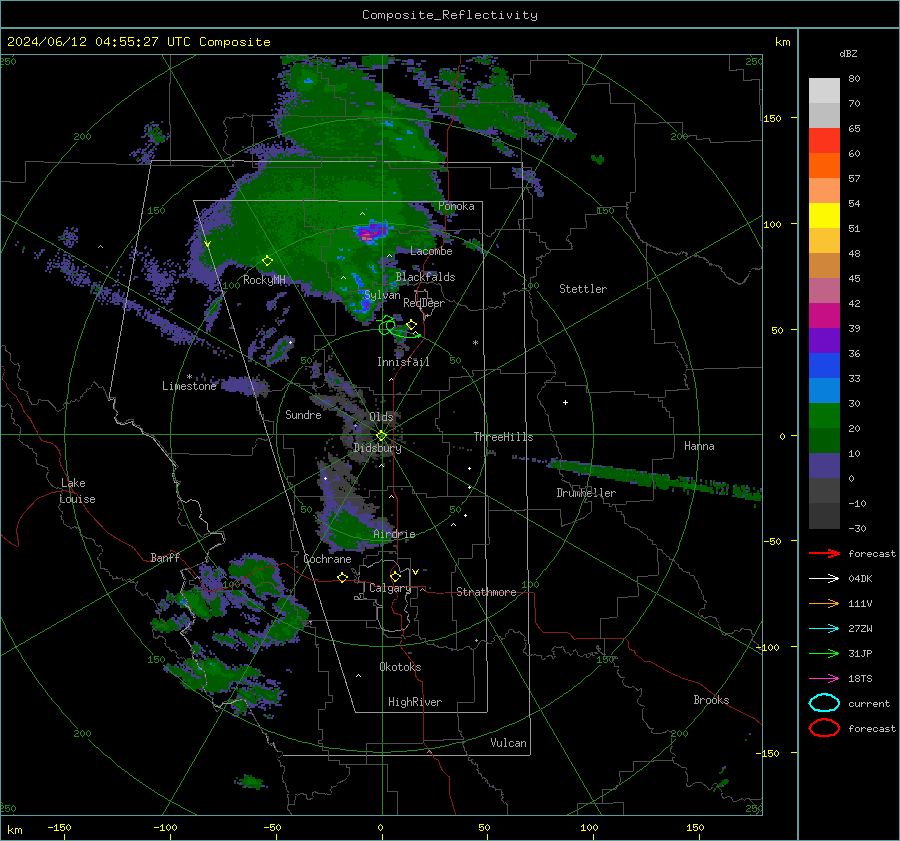Select the slate purple 0-10 dBZ swatch
900x841 pixels.
(824, 466)
